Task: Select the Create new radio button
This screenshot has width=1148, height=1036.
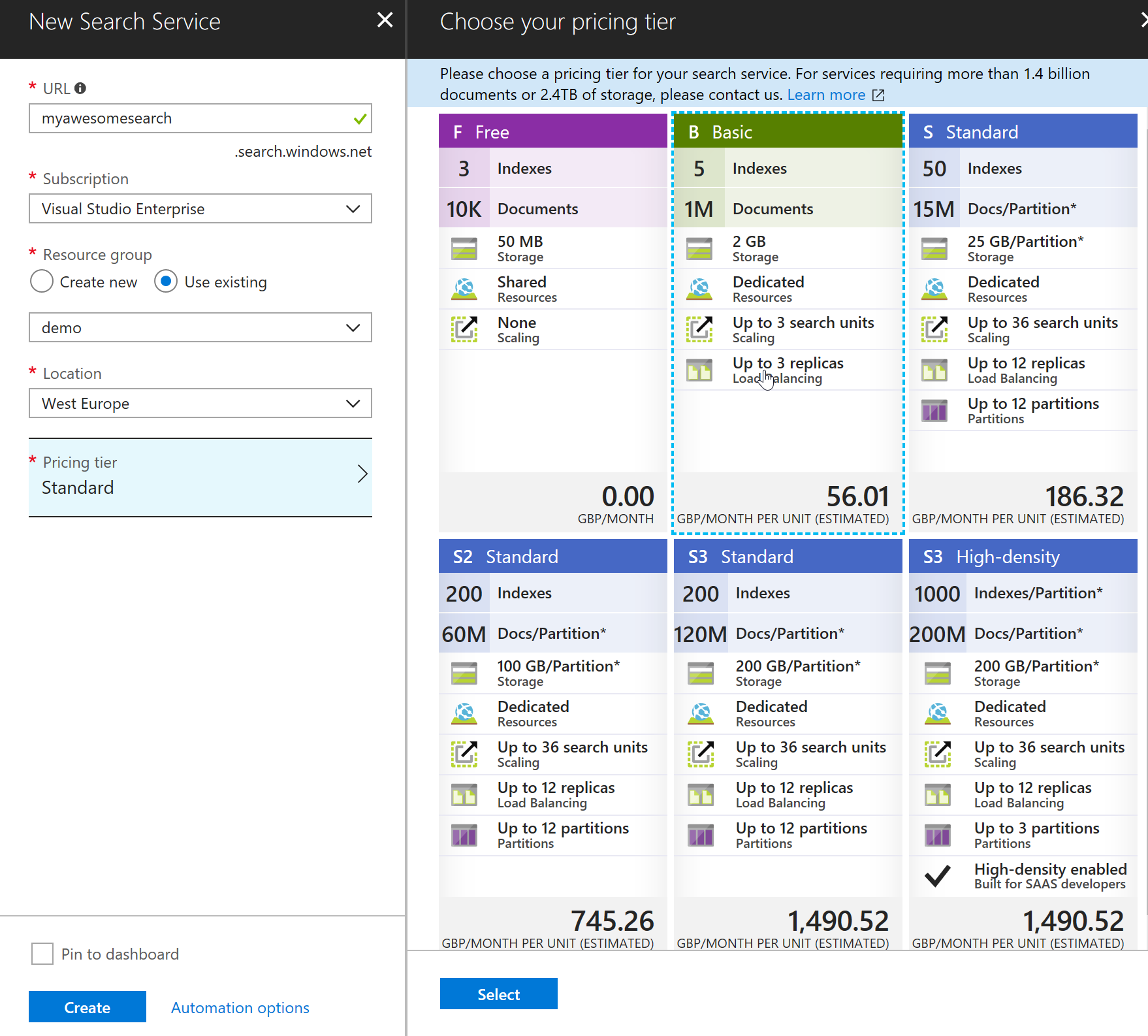Action: [x=42, y=282]
